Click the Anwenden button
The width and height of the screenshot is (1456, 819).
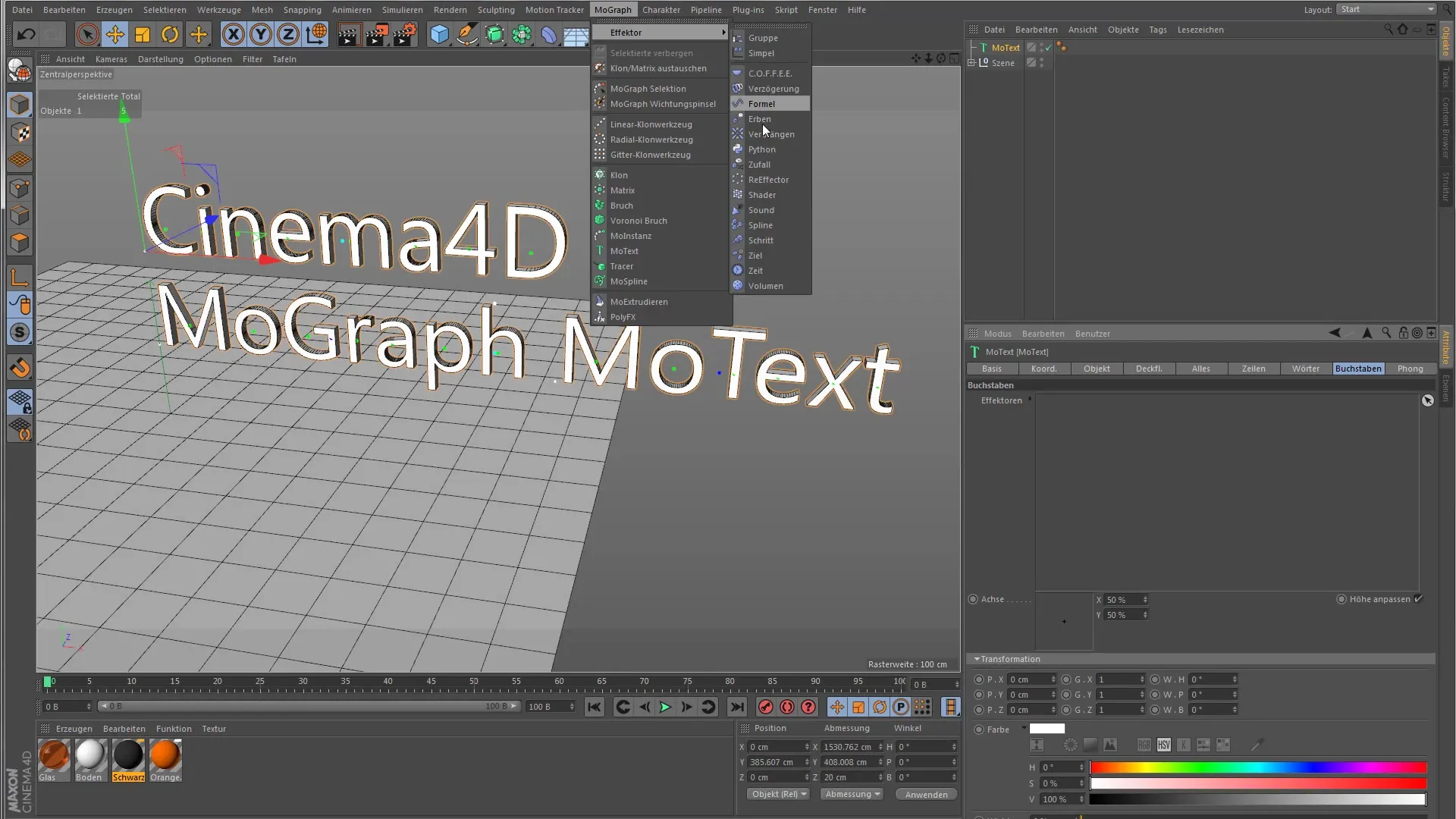click(926, 795)
